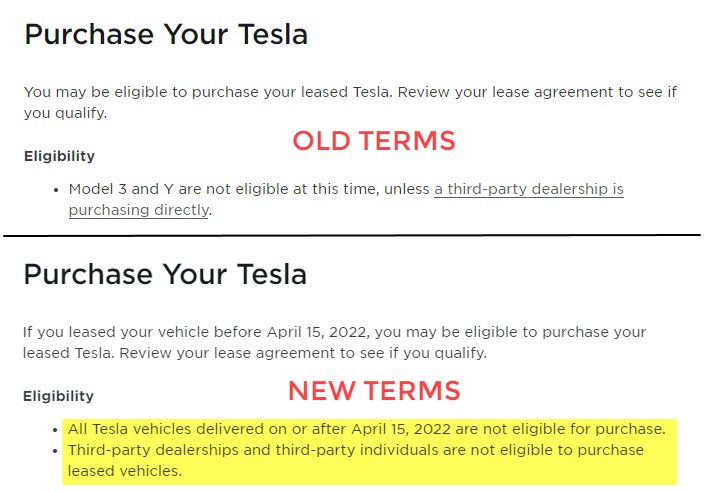This screenshot has height=492, width=708.
Task: Click the Eligibility subheading in the new terms section
Action: click(59, 396)
